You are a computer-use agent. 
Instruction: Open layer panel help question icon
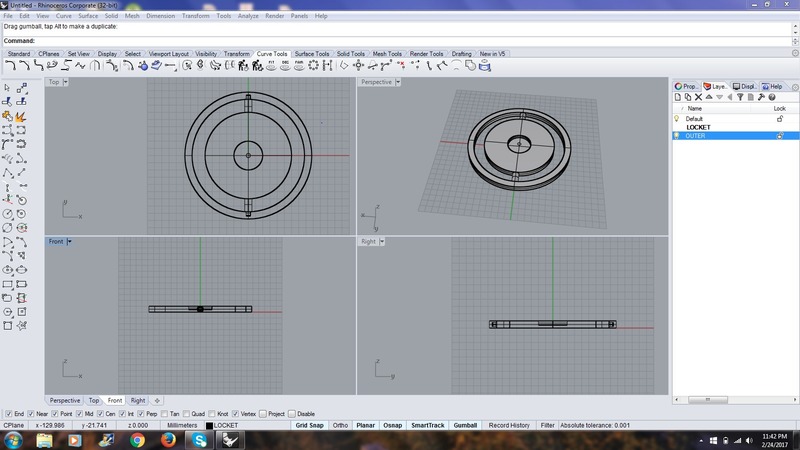[x=772, y=97]
